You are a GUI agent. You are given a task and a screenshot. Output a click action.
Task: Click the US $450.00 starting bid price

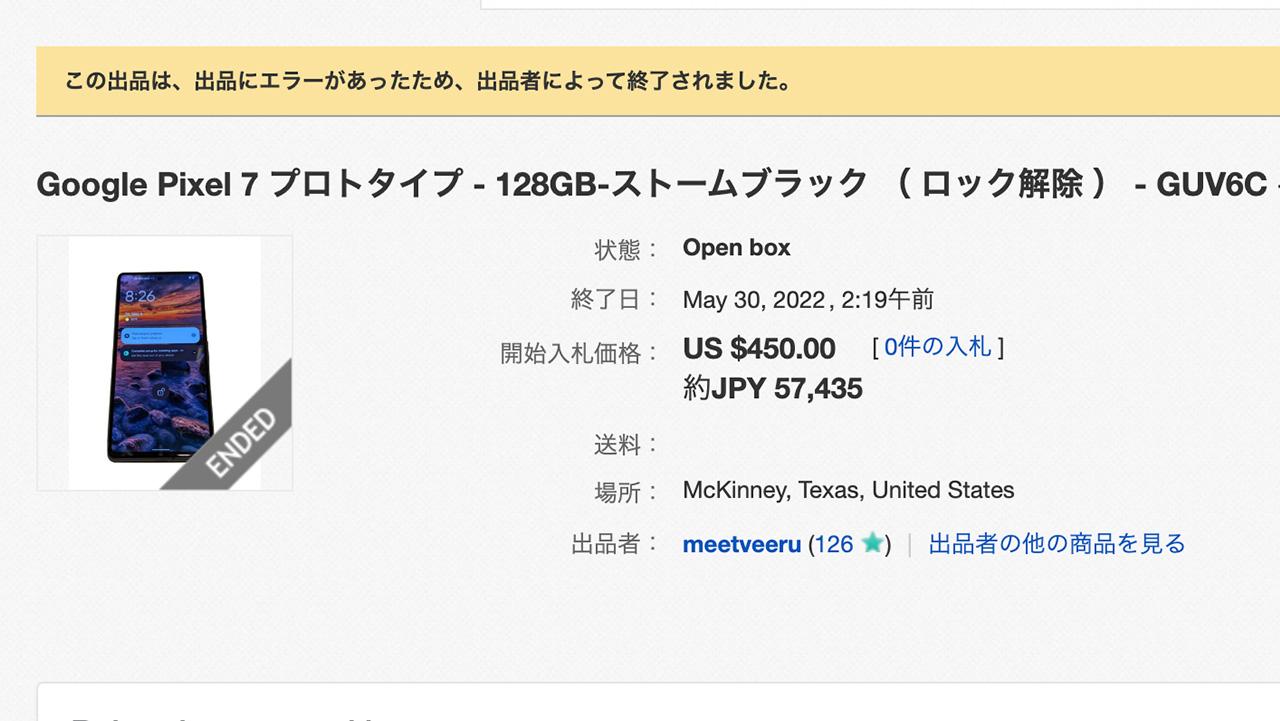[x=758, y=348]
